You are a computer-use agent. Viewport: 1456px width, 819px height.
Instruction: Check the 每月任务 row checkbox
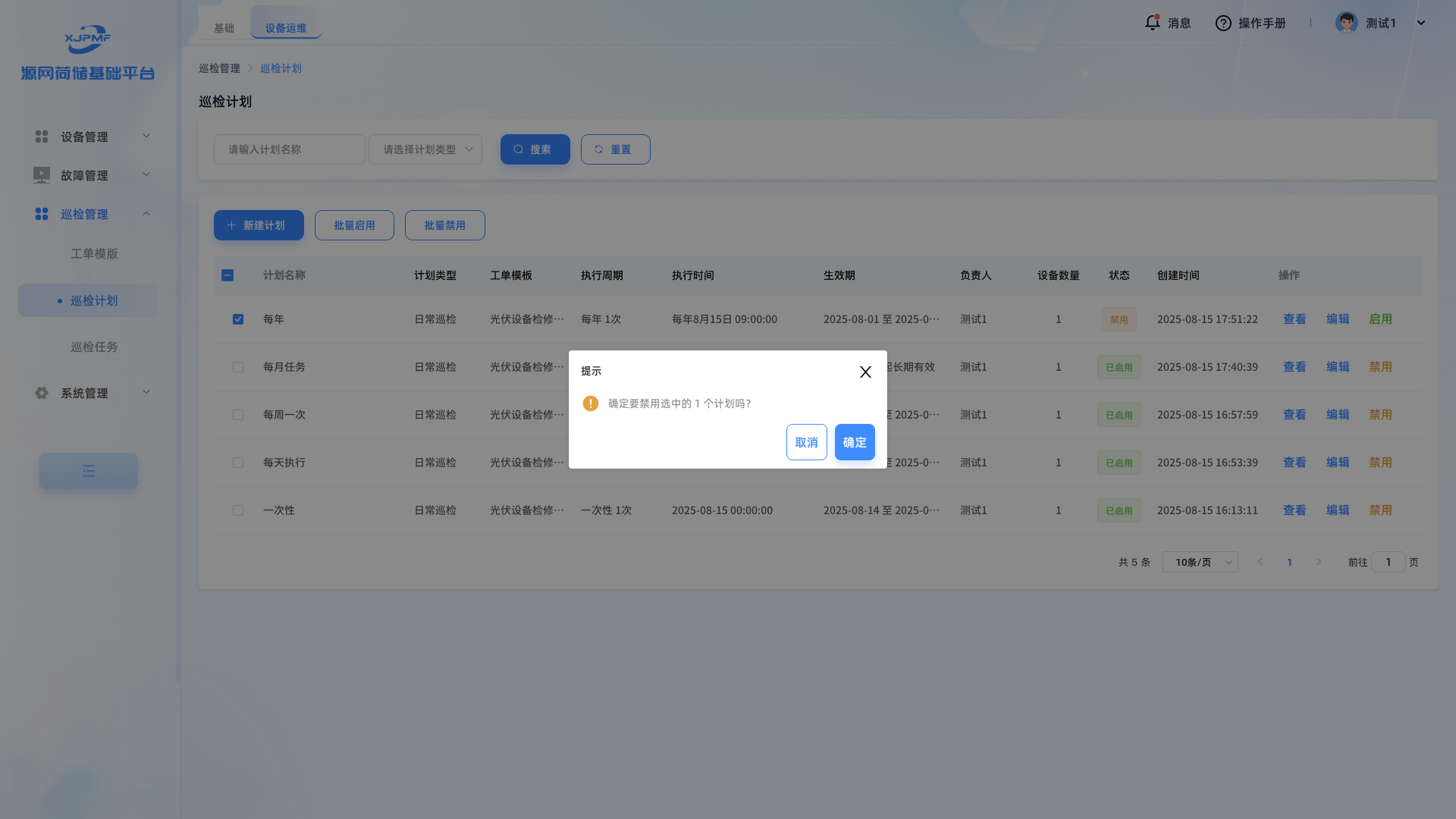pos(238,367)
